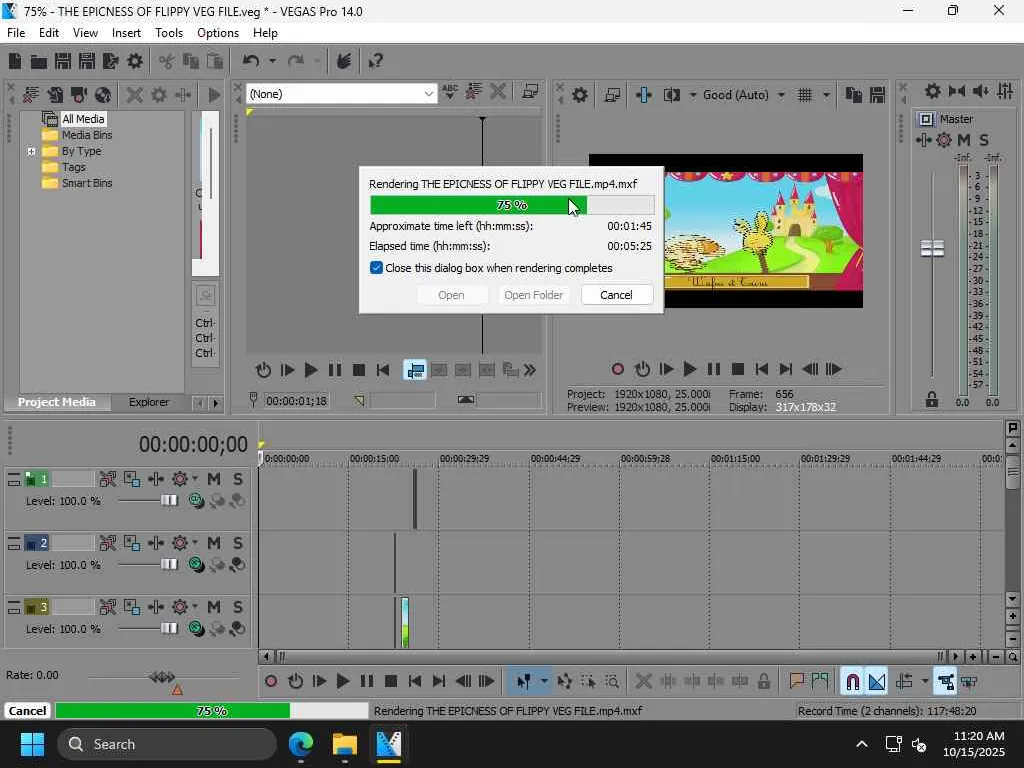
Task: Save snapshot to file in preview toolbar
Action: 877,95
